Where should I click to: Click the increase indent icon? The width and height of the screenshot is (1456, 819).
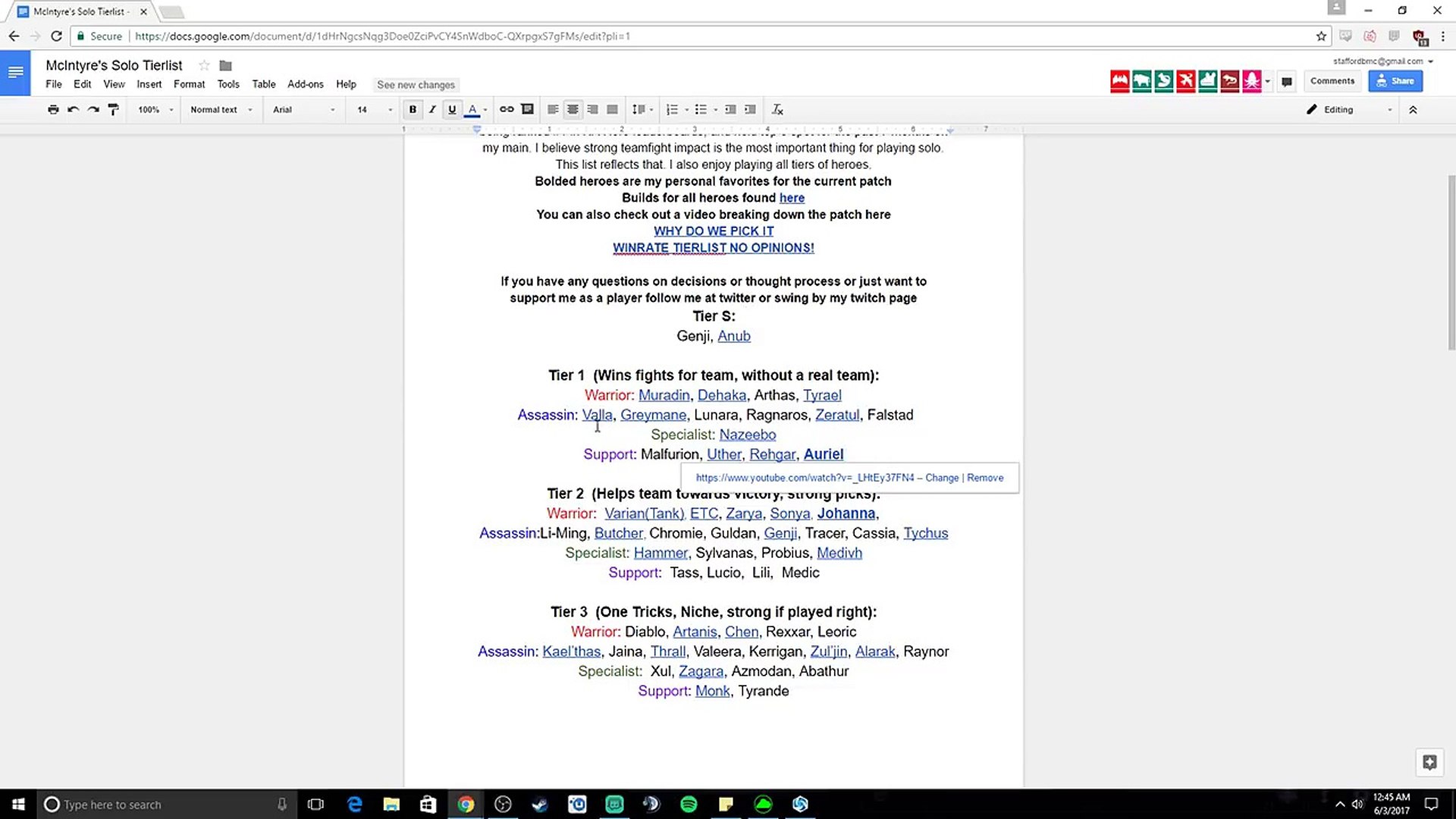click(x=750, y=109)
